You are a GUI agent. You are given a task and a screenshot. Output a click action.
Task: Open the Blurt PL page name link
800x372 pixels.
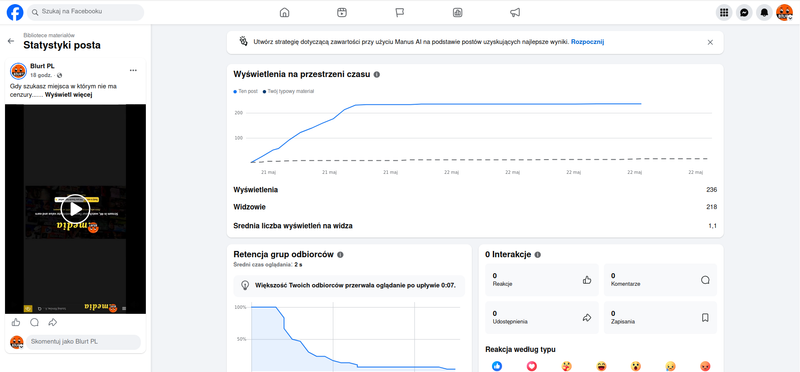point(42,66)
